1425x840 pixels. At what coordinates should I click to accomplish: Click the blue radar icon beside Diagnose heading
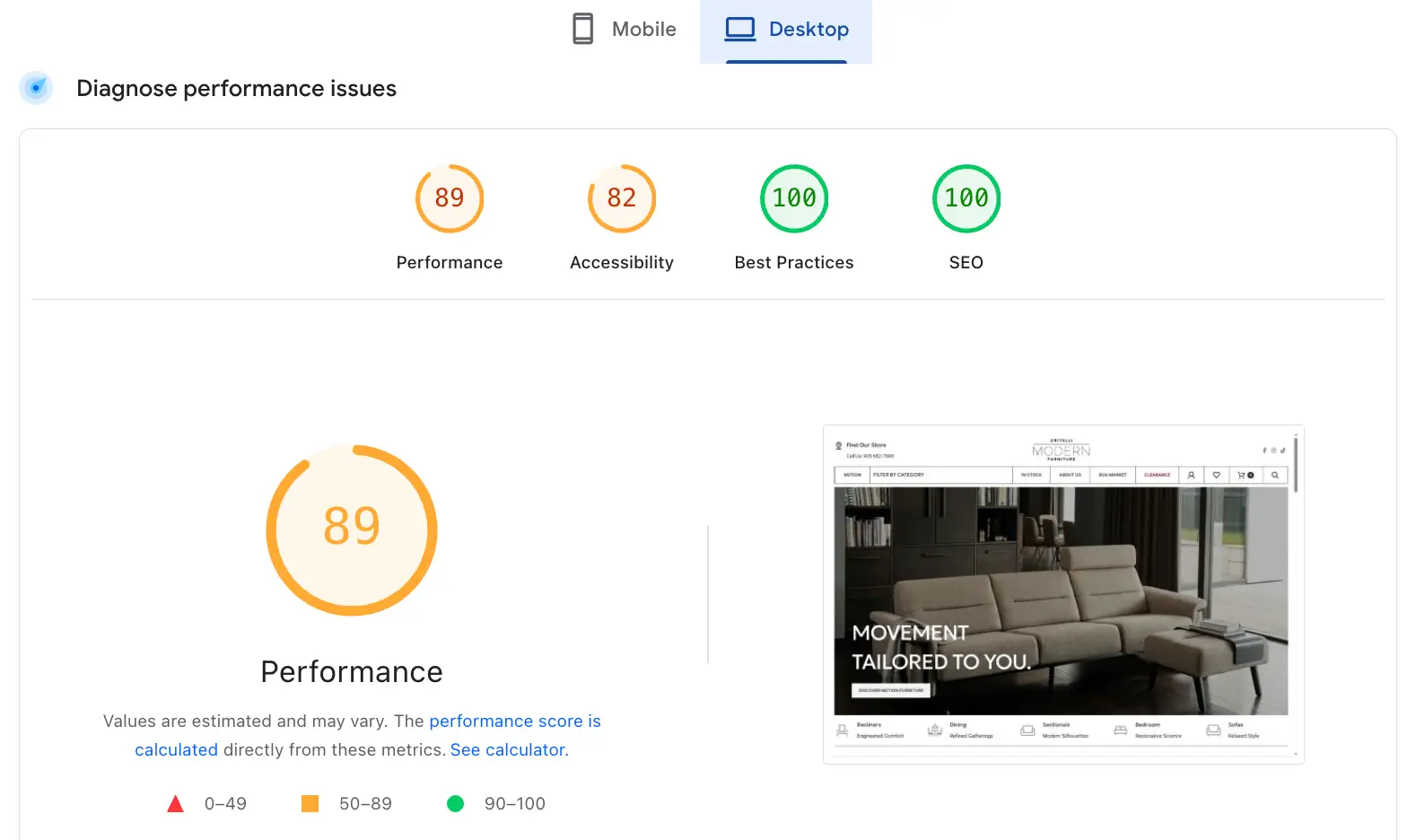point(36,88)
